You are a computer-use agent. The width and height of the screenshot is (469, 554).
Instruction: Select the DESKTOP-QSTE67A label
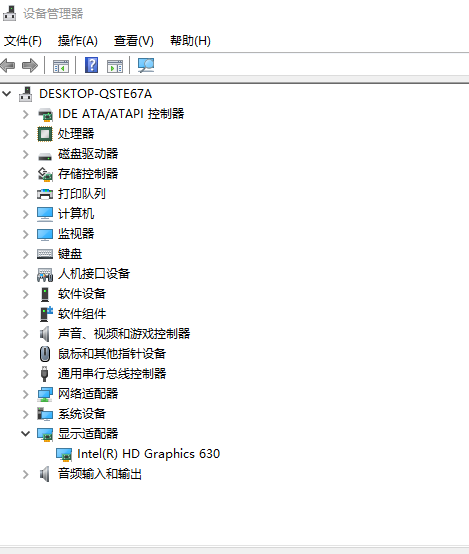coord(95,94)
